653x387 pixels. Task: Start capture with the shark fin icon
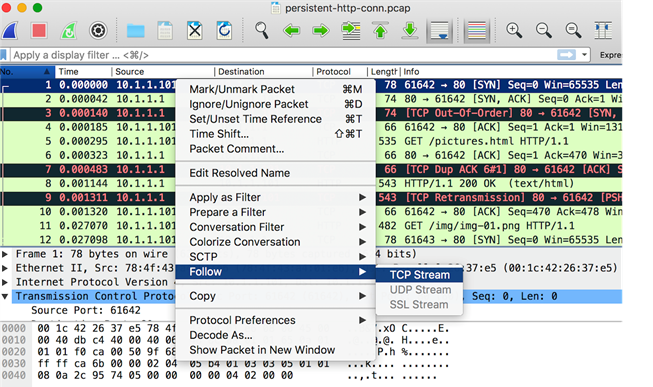pos(10,30)
